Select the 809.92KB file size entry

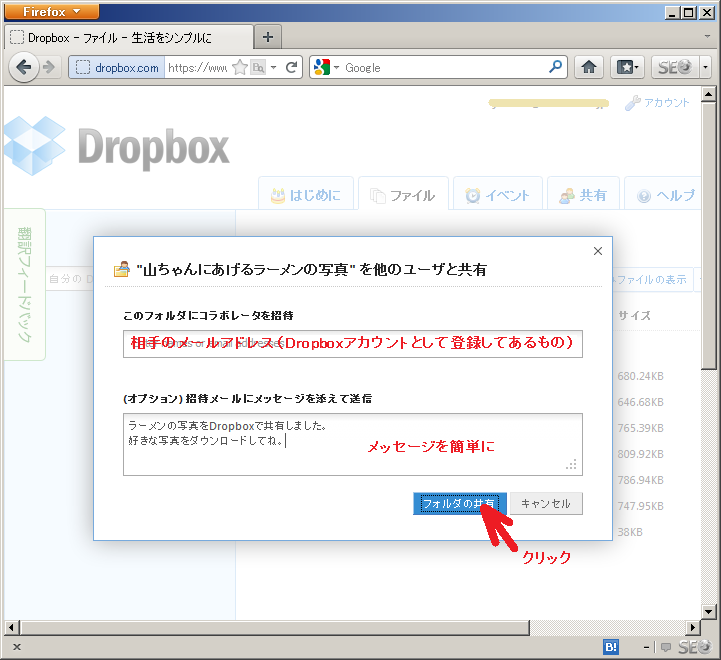point(641,454)
